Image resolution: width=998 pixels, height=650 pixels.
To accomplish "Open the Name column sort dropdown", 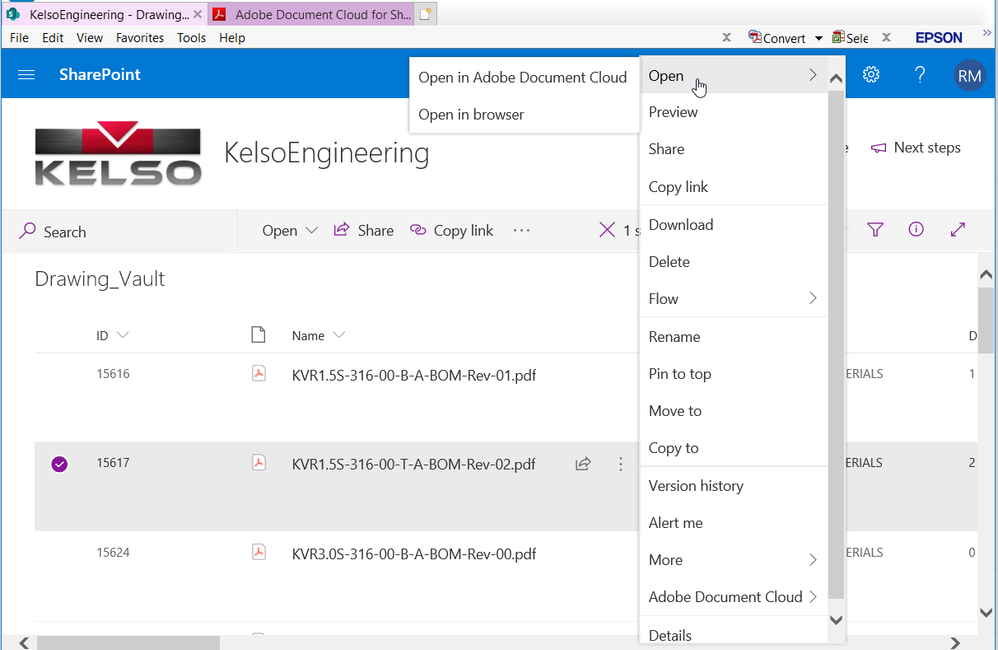I will (x=339, y=336).
